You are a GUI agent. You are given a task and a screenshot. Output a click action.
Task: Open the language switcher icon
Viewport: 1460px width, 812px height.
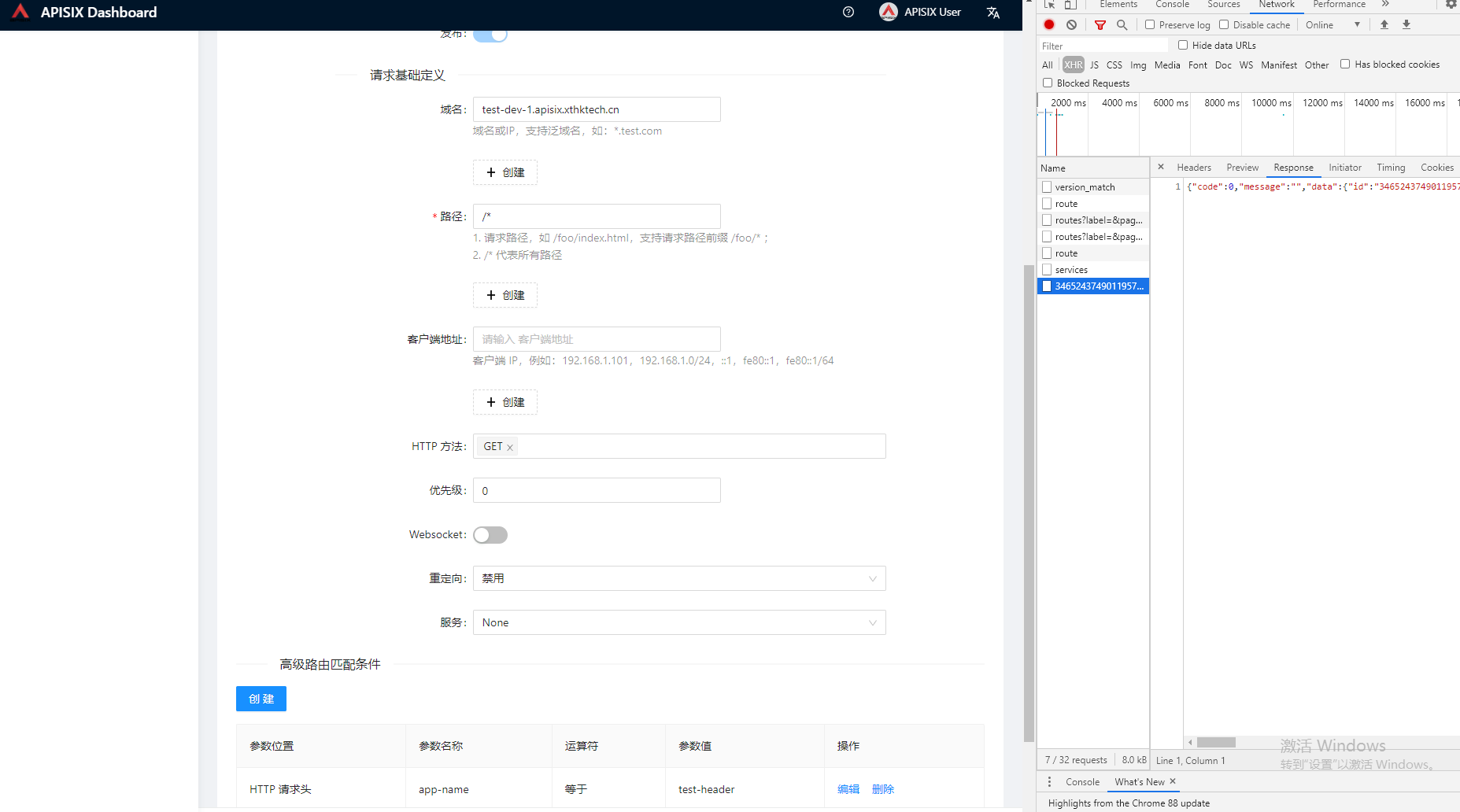993,13
